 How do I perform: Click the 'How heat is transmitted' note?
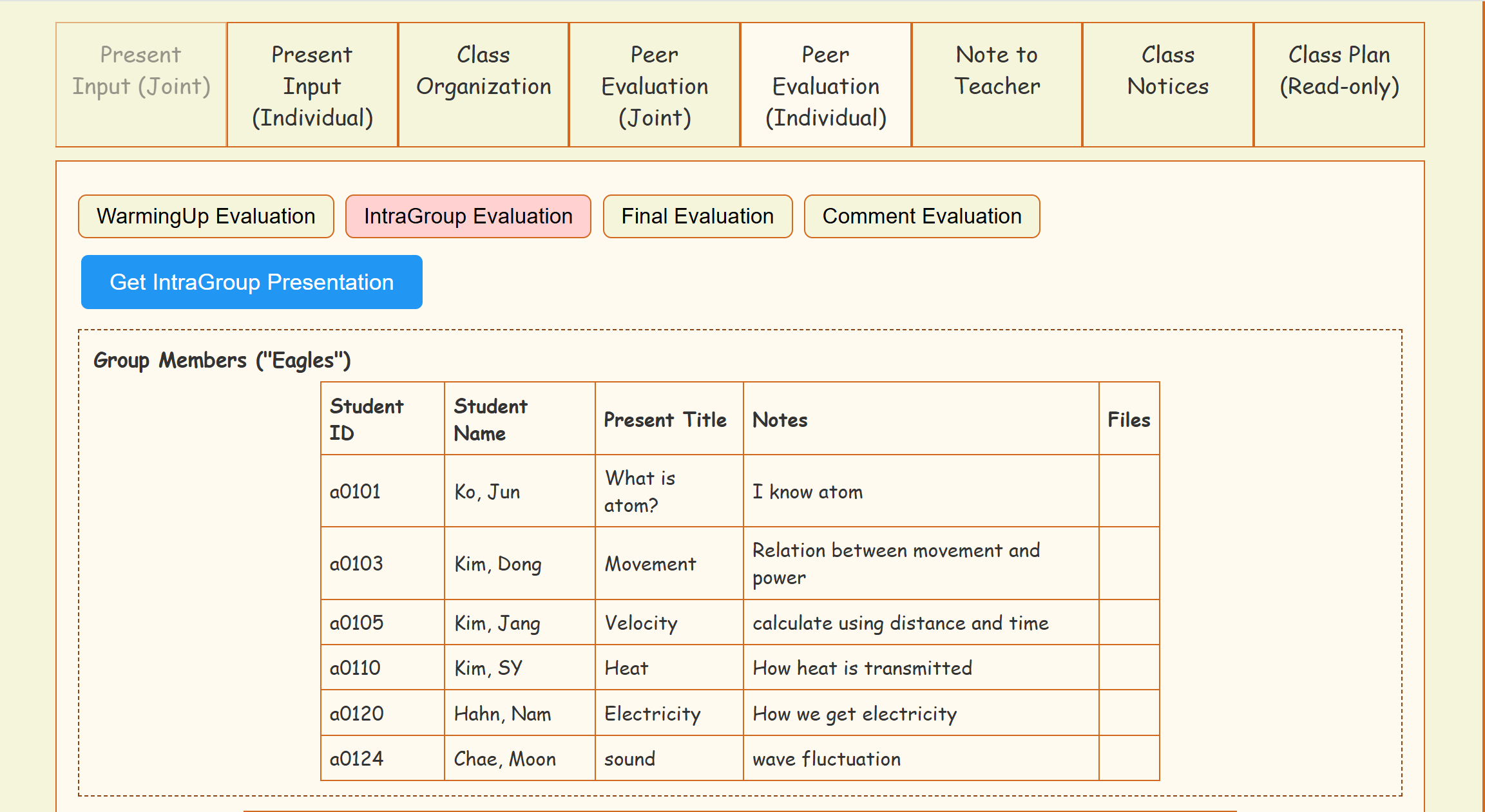point(862,668)
